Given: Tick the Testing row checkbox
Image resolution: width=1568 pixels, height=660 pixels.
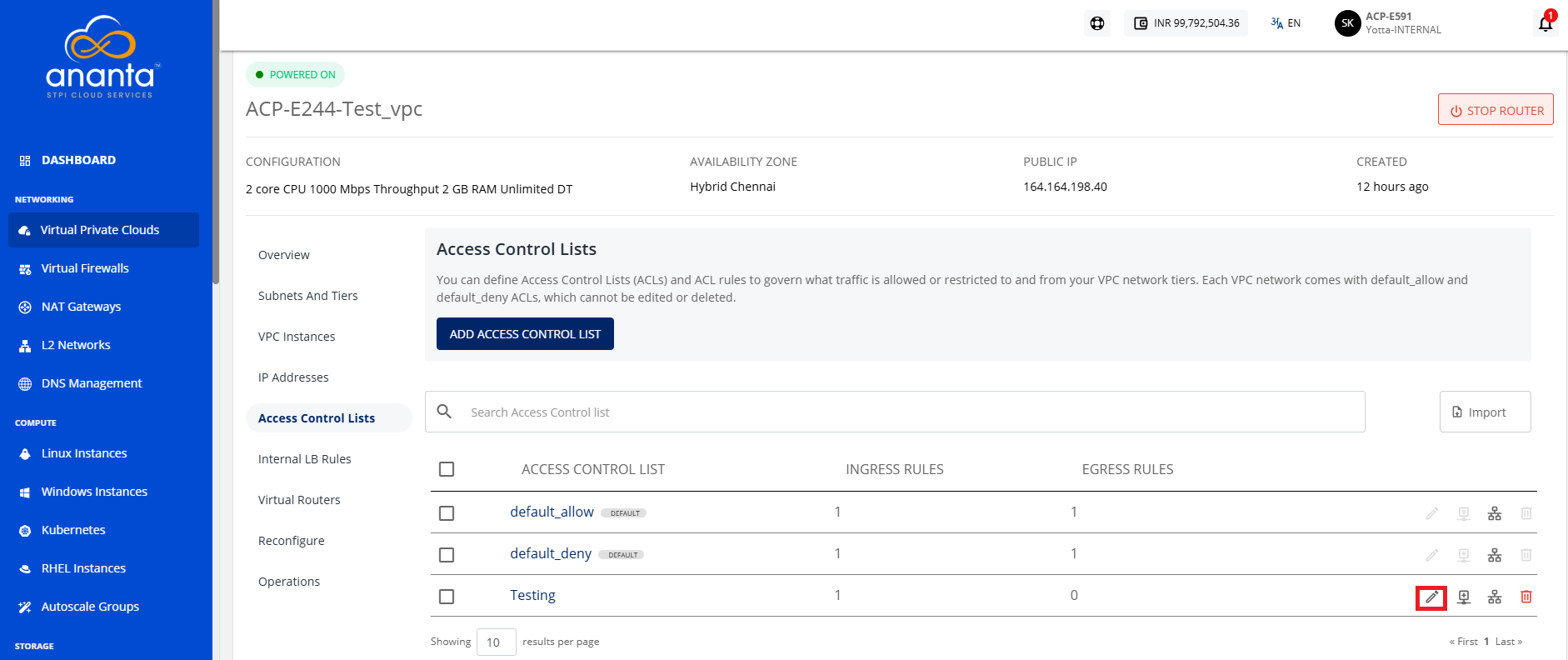Looking at the screenshot, I should pos(447,597).
